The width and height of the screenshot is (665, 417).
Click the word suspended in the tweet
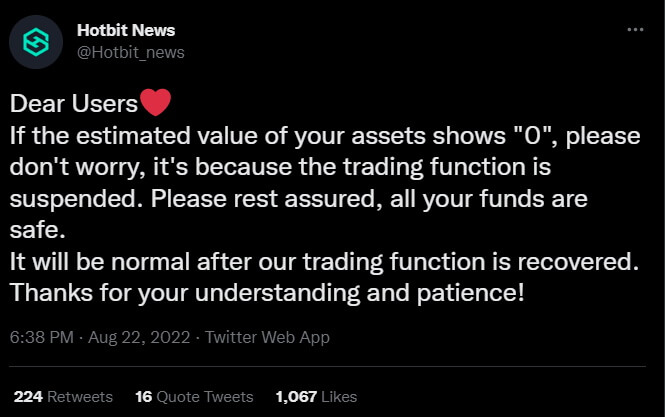(x=76, y=199)
